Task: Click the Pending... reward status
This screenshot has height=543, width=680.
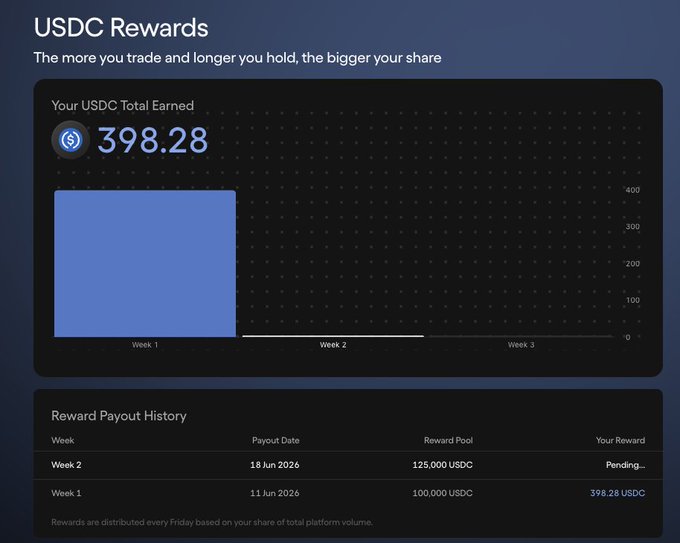Action: [x=625, y=465]
